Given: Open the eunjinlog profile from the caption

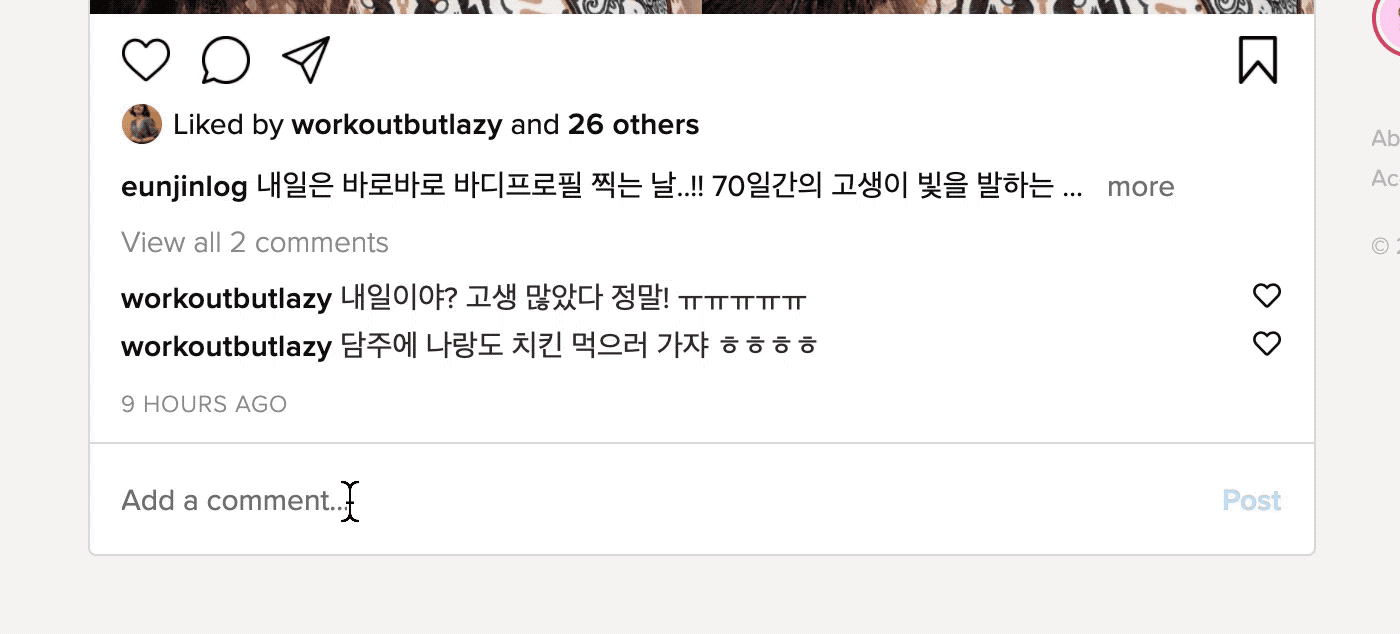Looking at the screenshot, I should (184, 187).
